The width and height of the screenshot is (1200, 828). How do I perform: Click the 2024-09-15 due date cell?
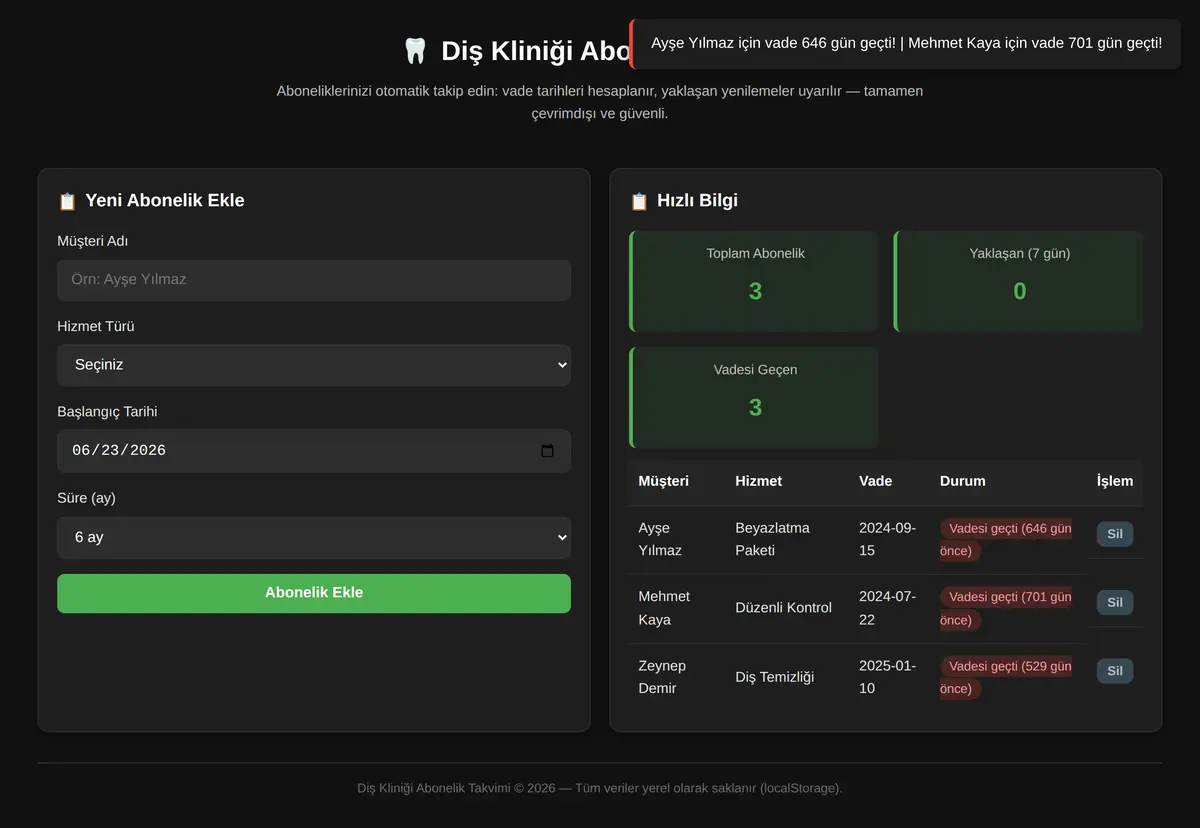(887, 539)
